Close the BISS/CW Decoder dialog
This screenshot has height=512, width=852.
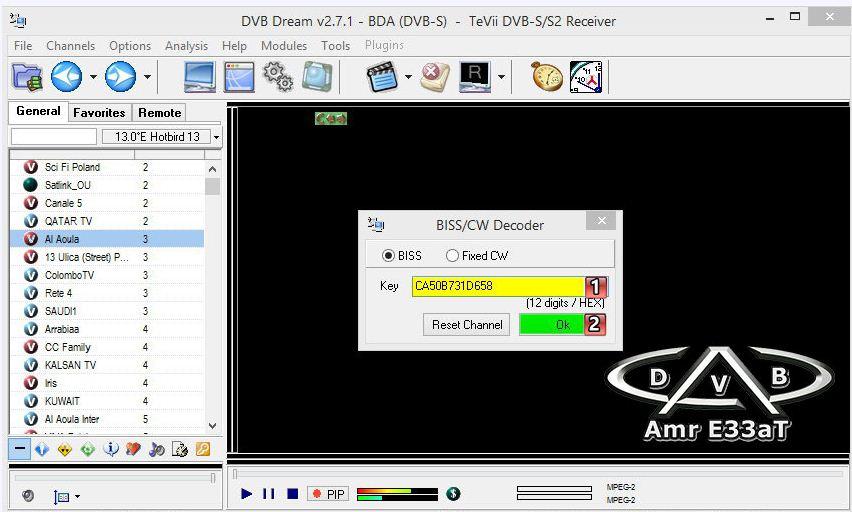coord(601,221)
